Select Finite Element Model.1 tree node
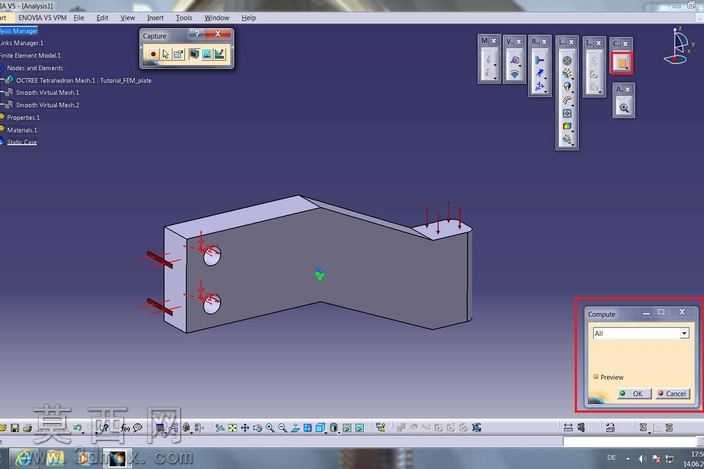Image resolution: width=704 pixels, height=469 pixels. point(31,56)
